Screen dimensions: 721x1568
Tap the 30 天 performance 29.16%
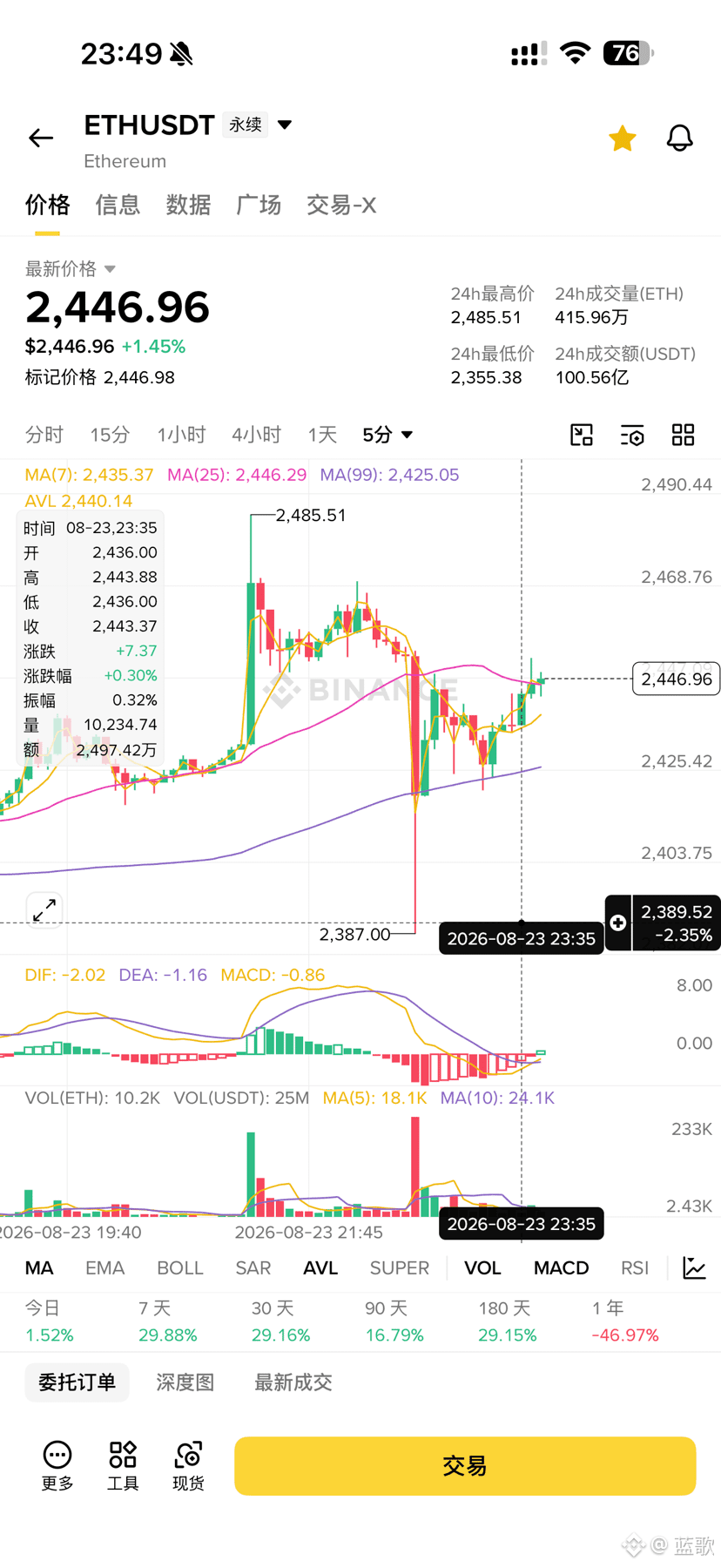tap(280, 1335)
